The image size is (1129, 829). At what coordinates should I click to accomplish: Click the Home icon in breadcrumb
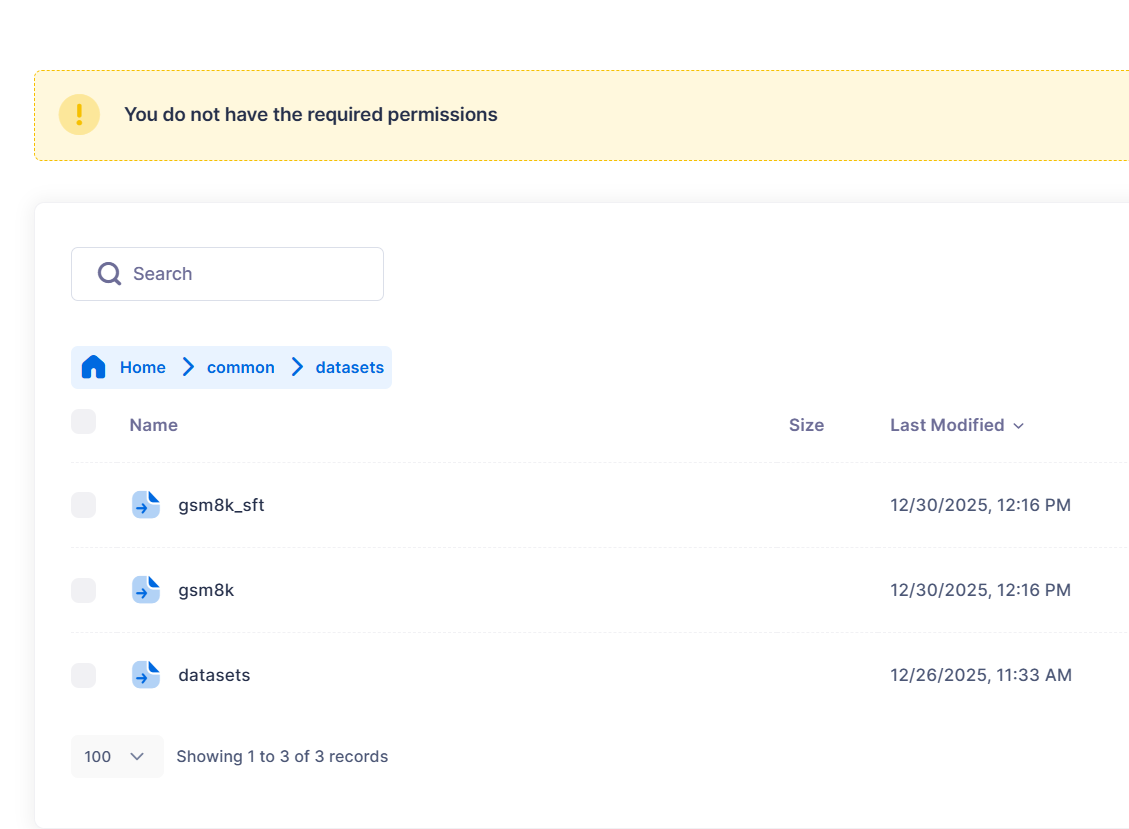click(x=93, y=367)
